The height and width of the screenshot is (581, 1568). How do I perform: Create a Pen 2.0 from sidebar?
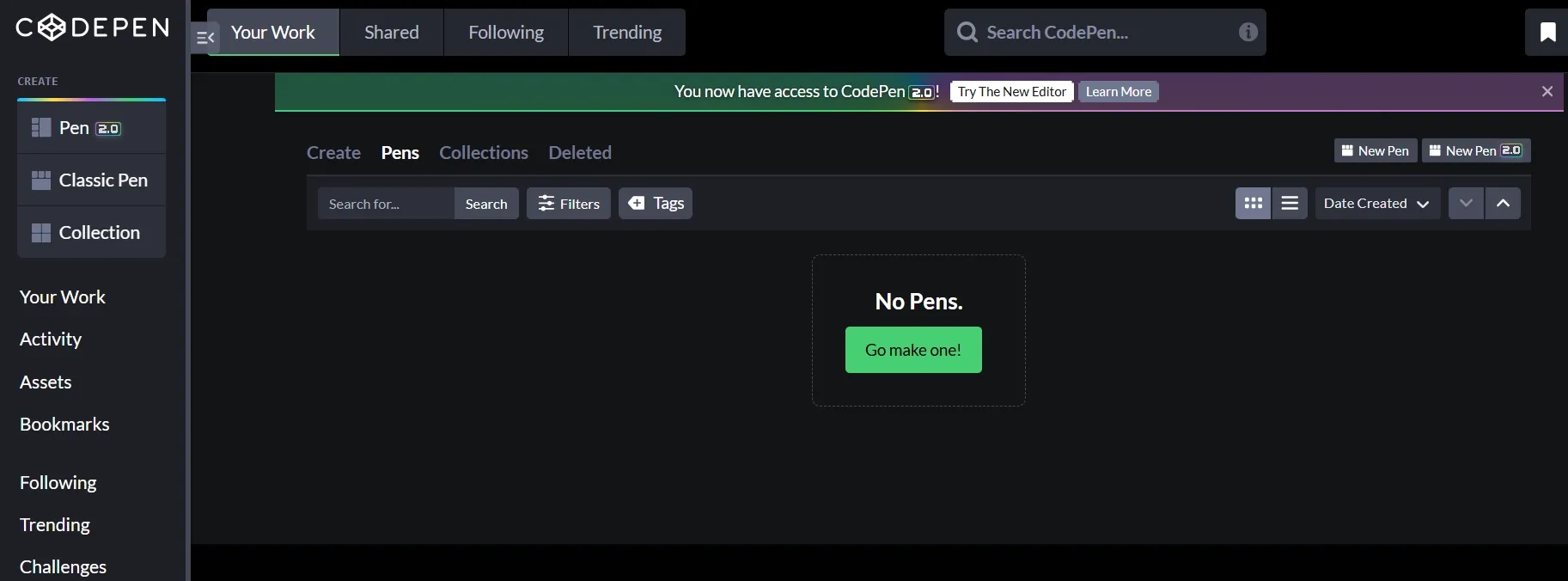point(91,128)
